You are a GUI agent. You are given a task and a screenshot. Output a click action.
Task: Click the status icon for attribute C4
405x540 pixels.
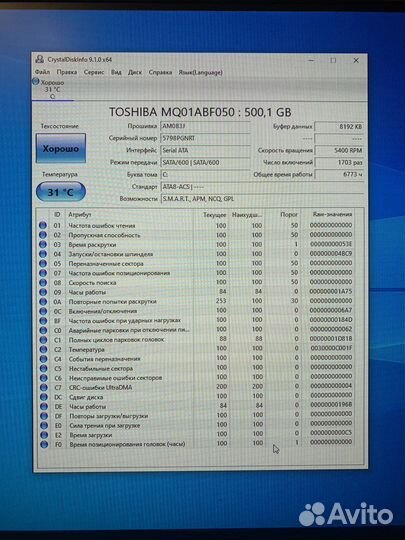pyautogui.click(x=43, y=359)
